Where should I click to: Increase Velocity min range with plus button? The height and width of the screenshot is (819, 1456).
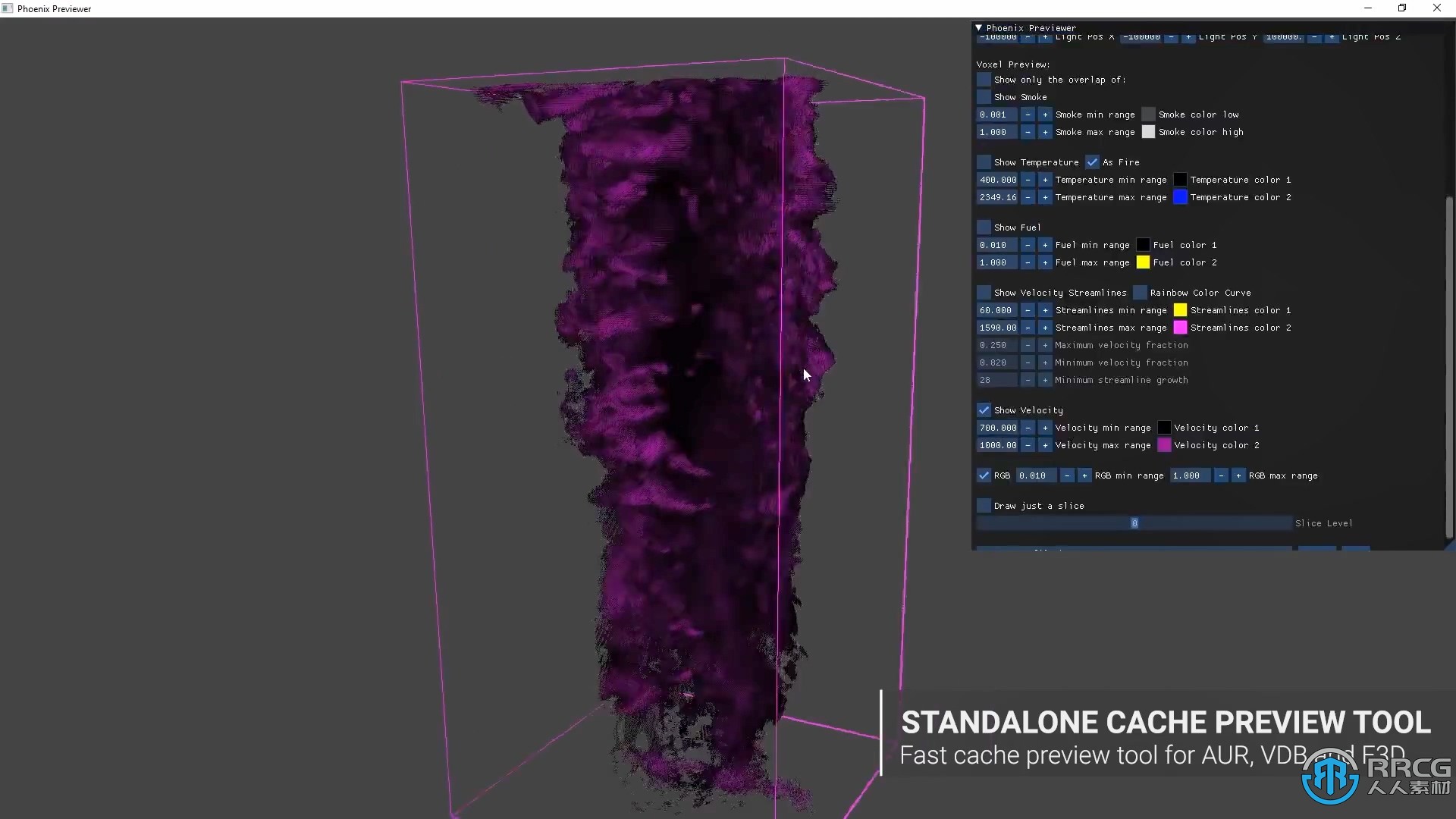[1045, 428]
